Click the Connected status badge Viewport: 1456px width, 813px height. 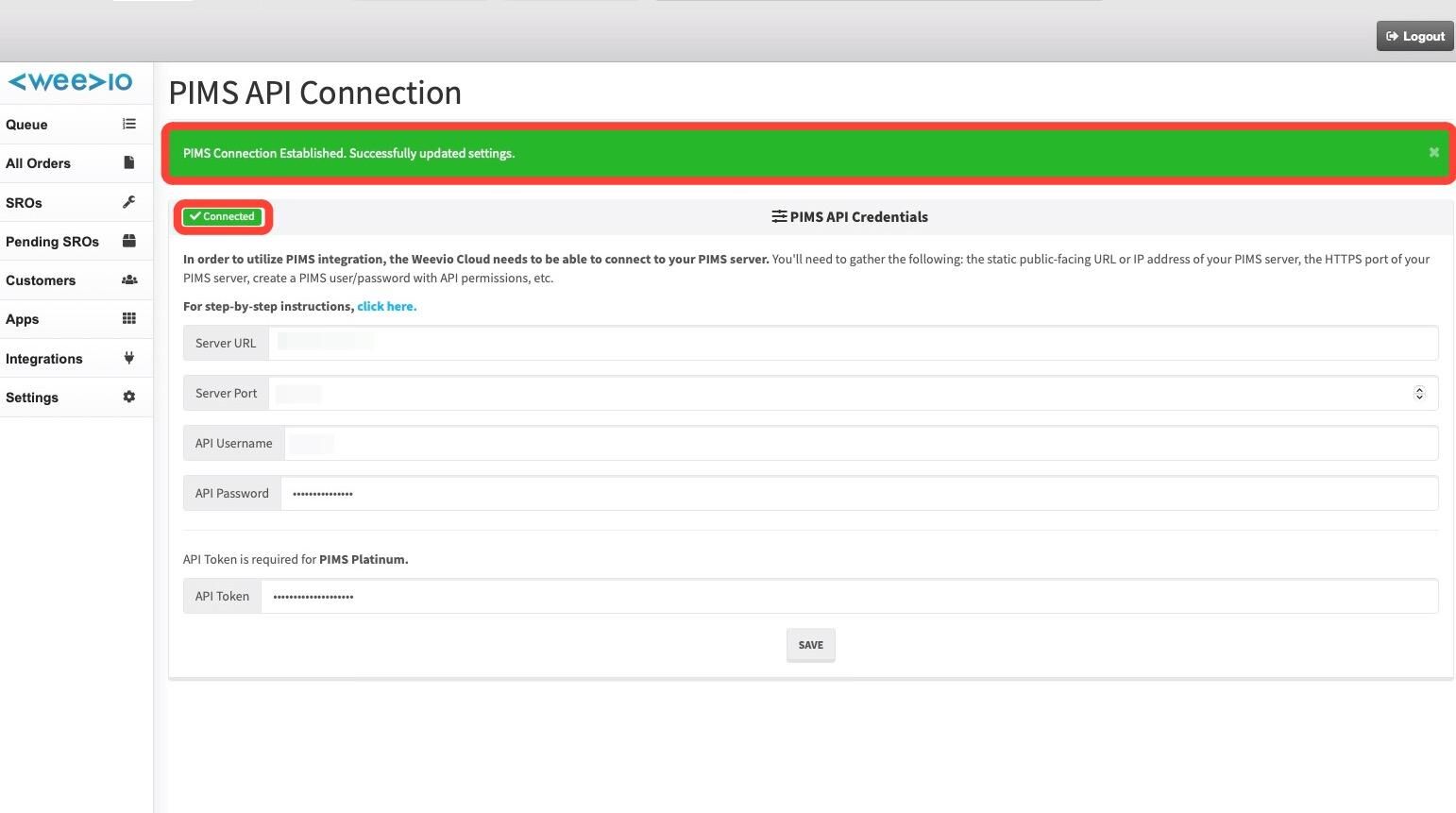[x=223, y=216]
